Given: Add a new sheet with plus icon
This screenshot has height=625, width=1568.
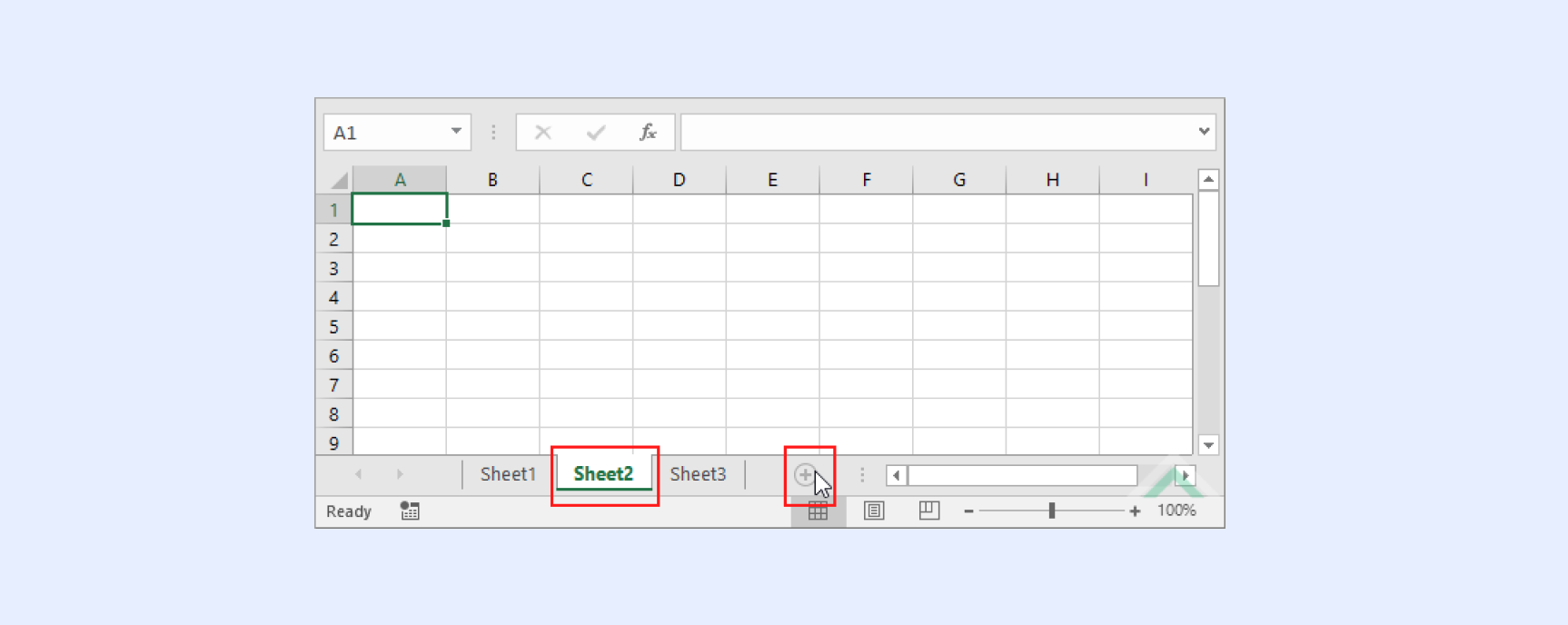Looking at the screenshot, I should tap(805, 474).
